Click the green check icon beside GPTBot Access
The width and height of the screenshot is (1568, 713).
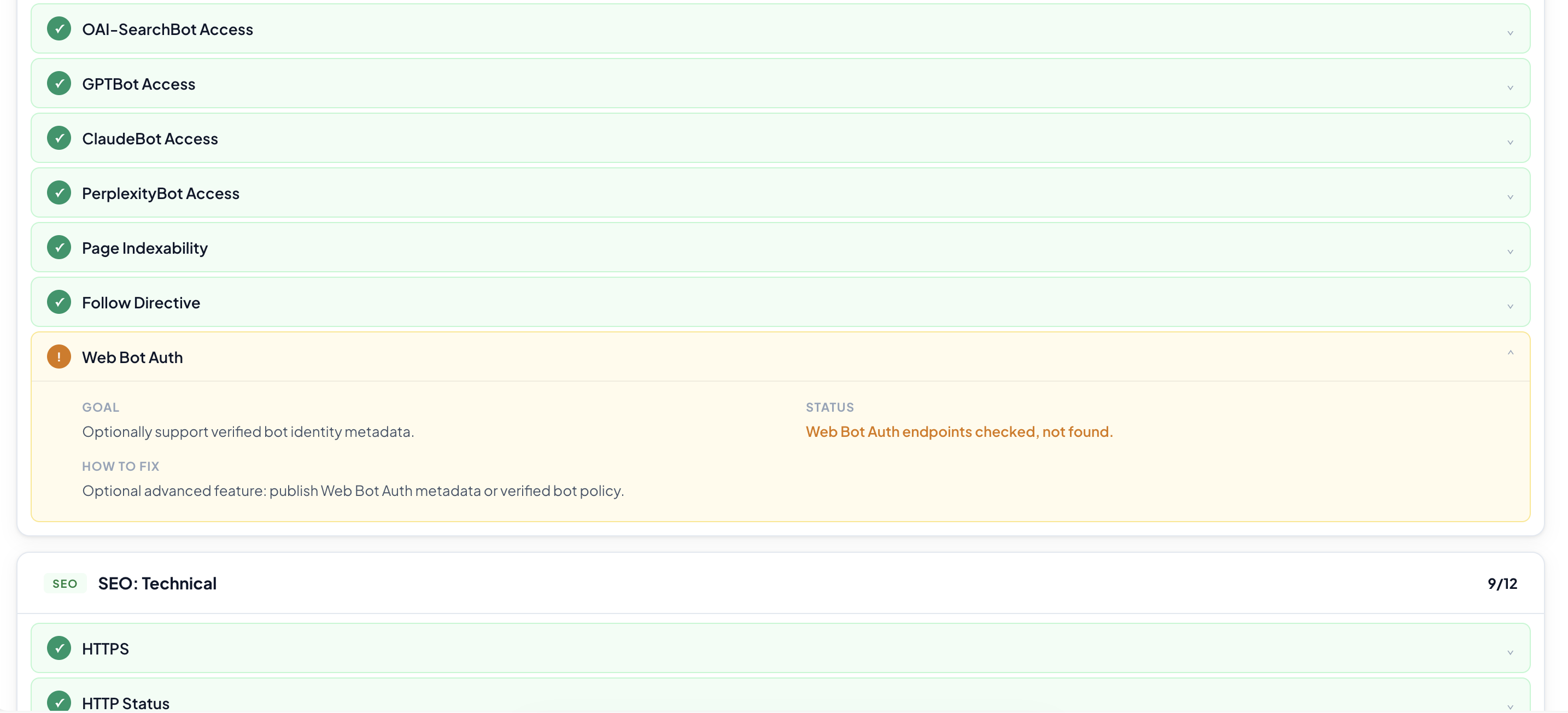pos(59,84)
